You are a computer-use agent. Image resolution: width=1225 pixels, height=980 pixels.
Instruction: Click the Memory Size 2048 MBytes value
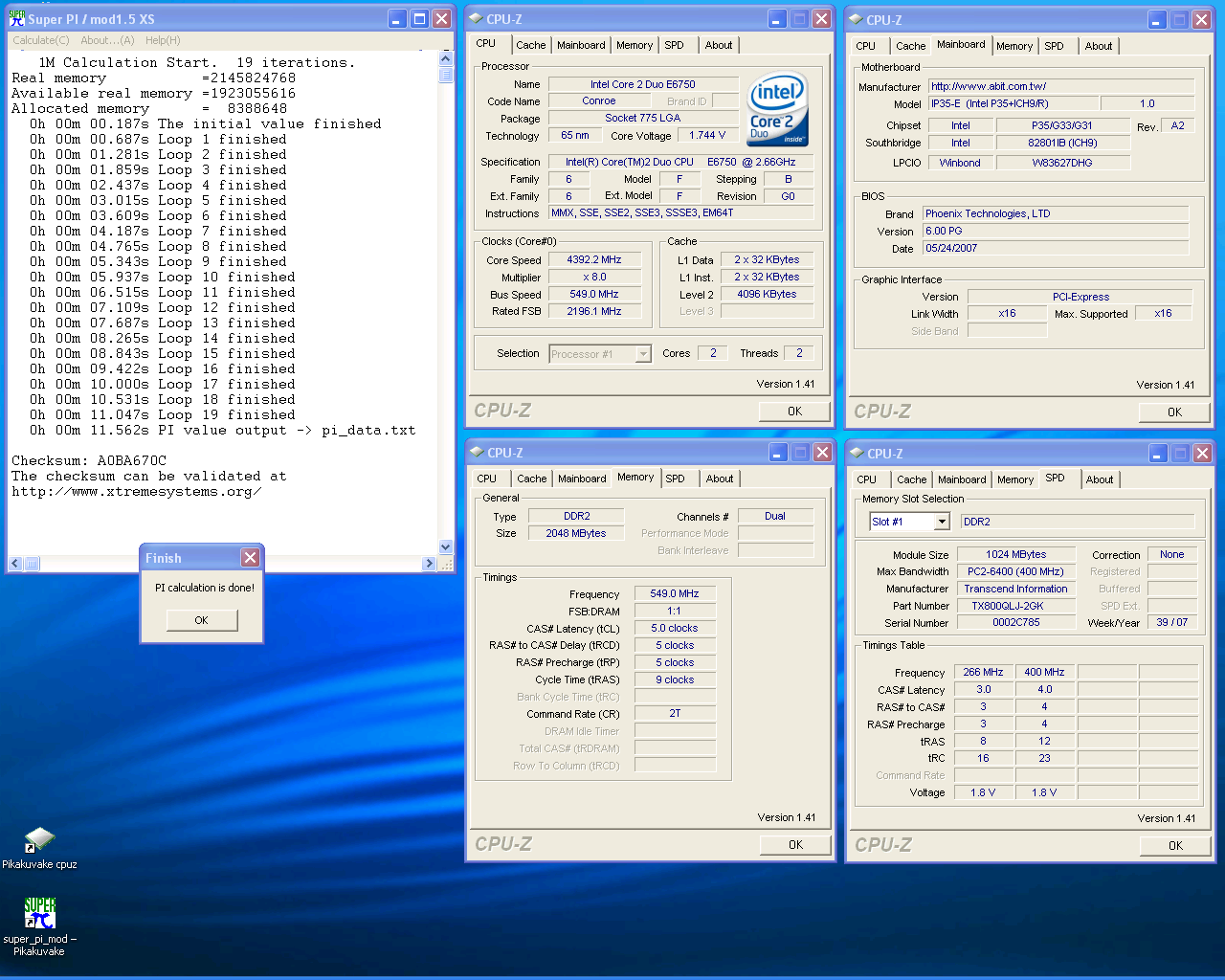coord(576,533)
